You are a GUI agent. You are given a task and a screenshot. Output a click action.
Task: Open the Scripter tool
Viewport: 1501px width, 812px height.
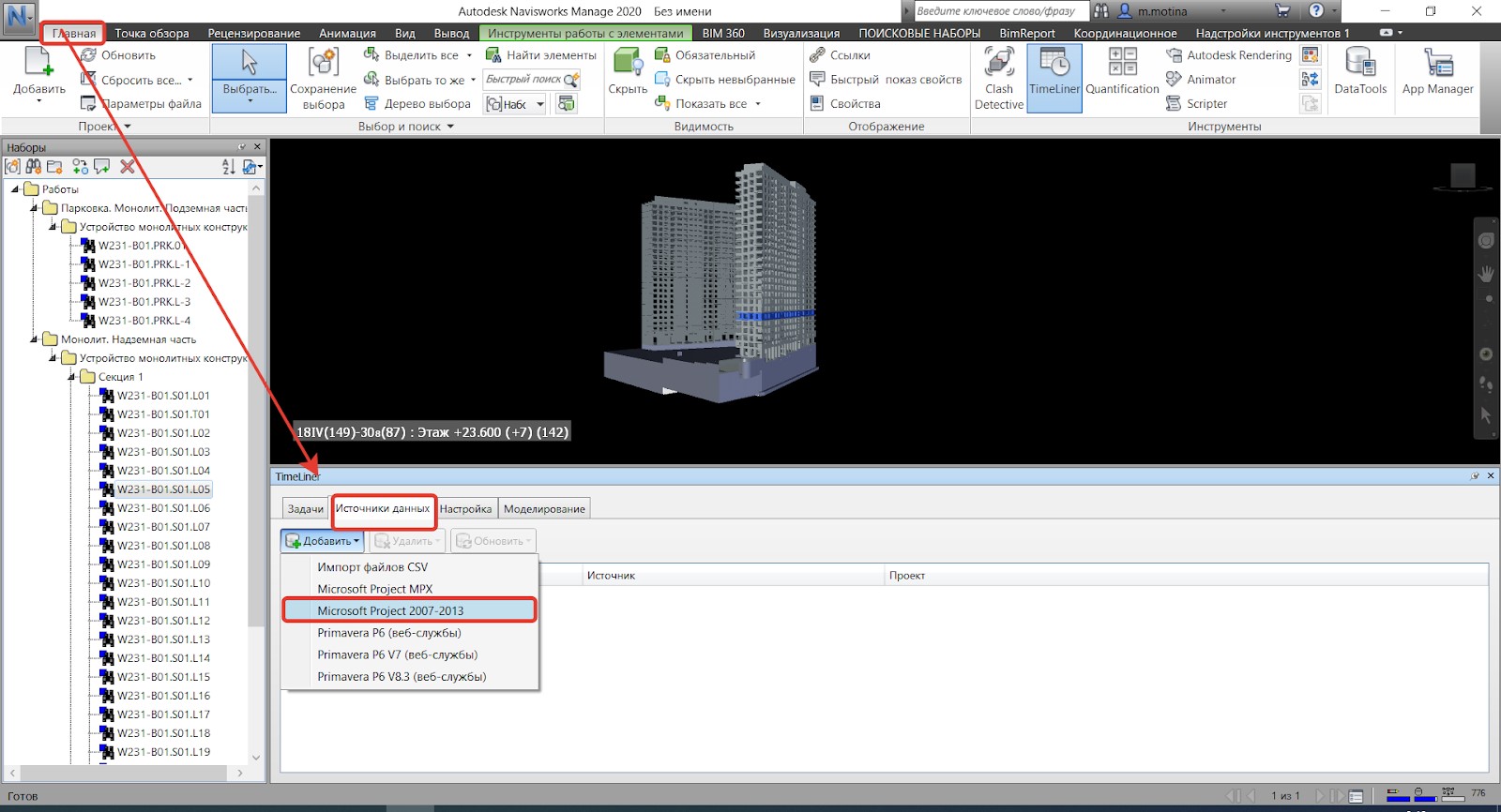1196,104
